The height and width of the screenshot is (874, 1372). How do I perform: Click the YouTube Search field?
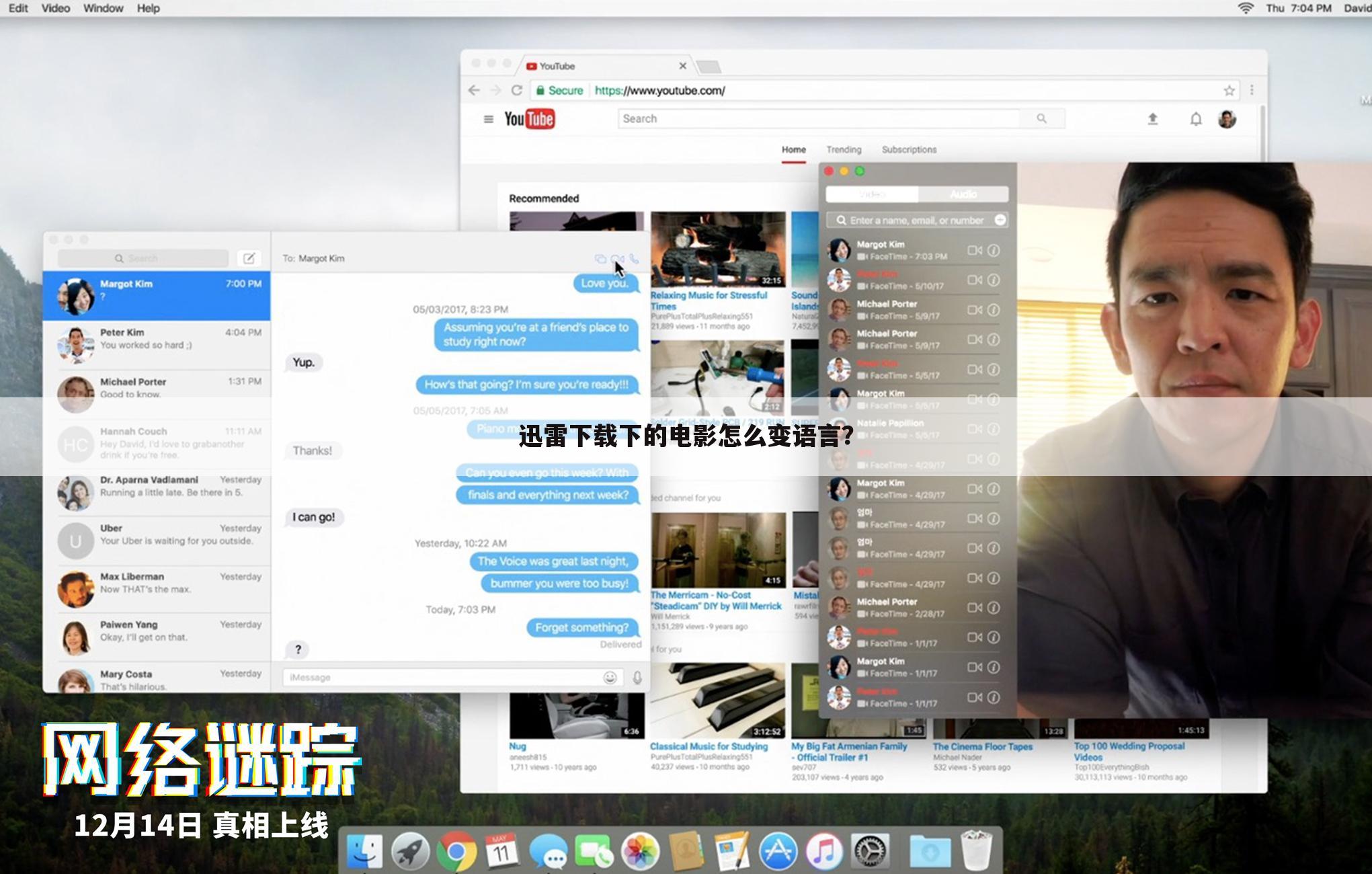tap(819, 118)
